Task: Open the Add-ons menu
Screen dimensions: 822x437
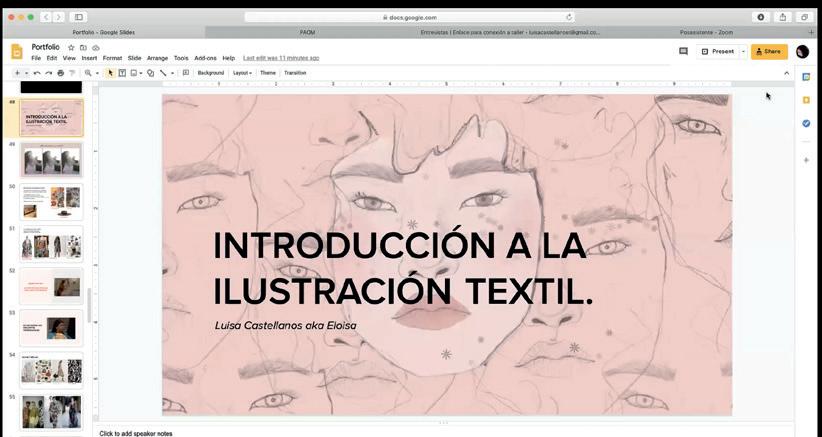Action: point(205,58)
